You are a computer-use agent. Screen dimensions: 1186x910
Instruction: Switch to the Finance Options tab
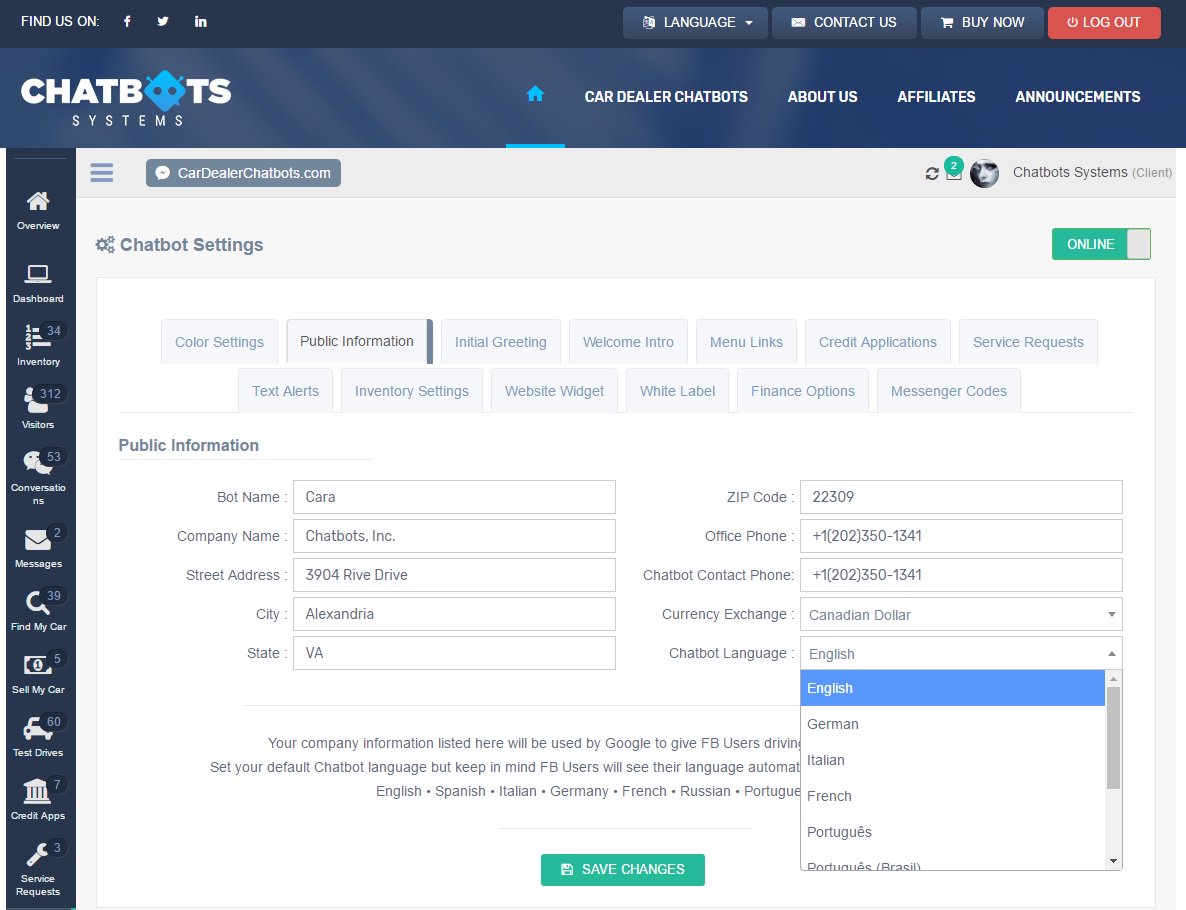803,391
